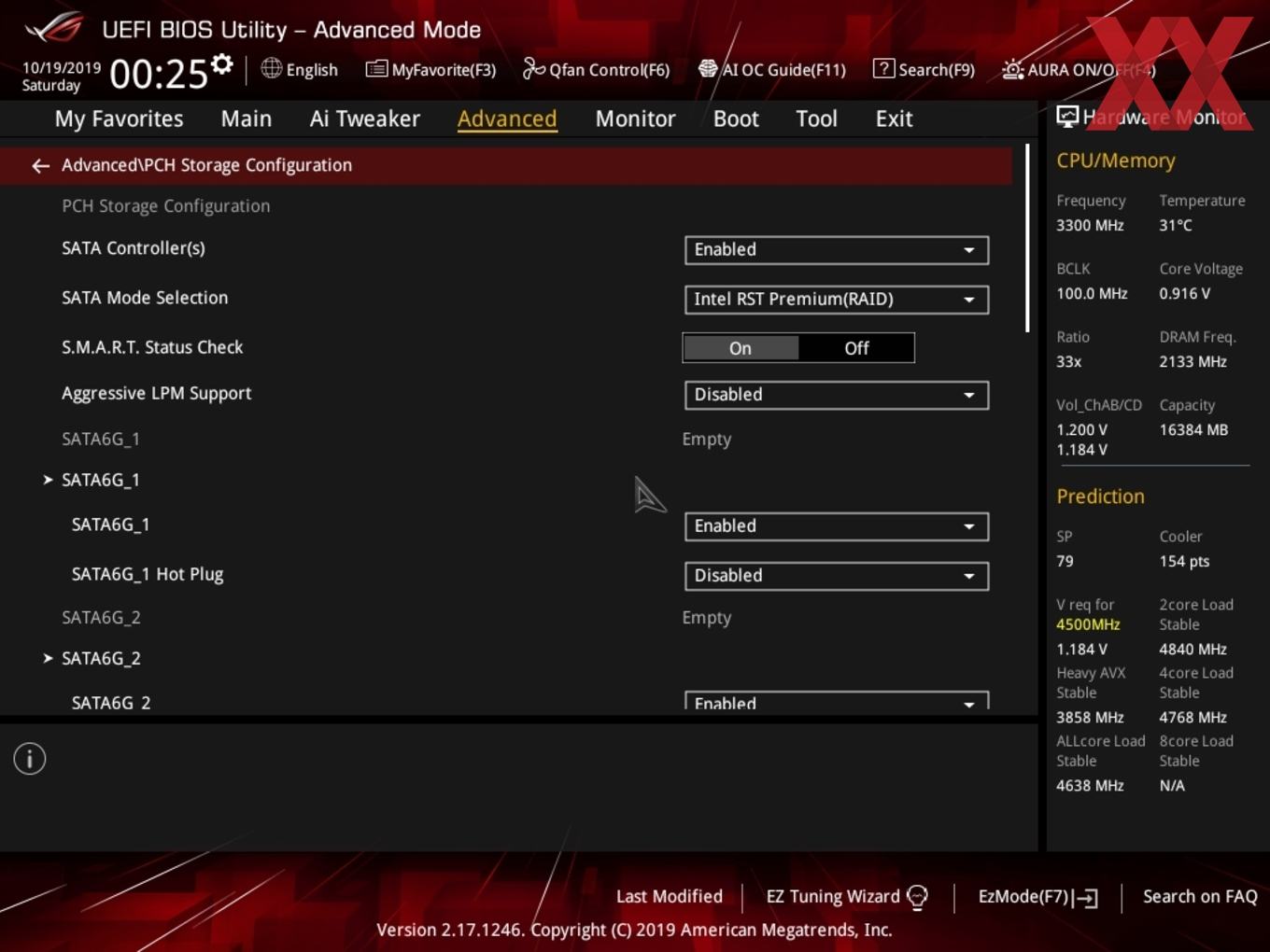Click the 2133 MHz DRAM frequency value

[1192, 361]
